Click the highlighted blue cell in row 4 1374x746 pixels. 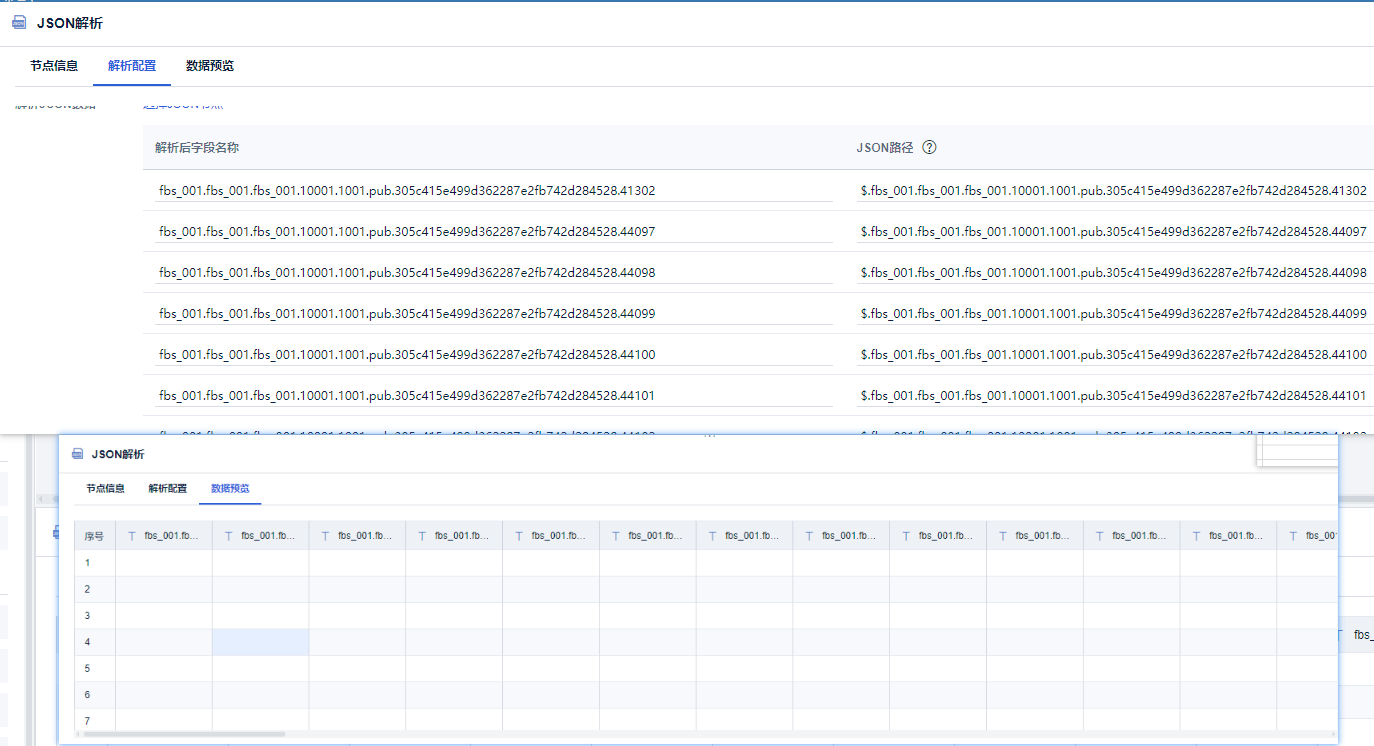click(260, 642)
